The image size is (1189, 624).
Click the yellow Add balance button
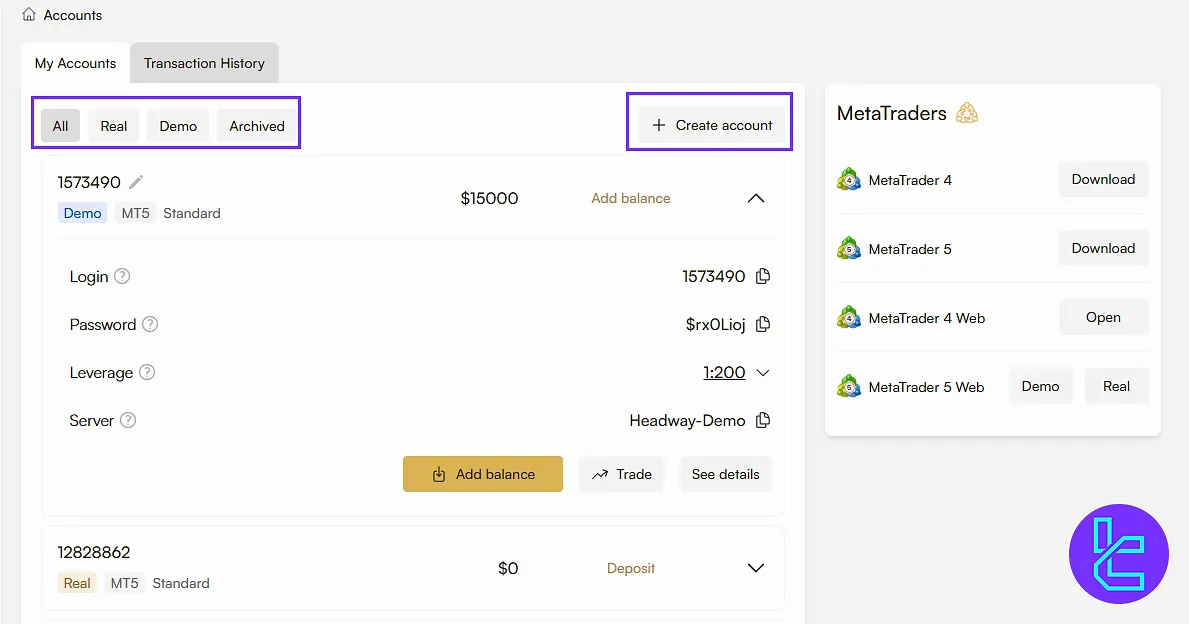click(483, 474)
